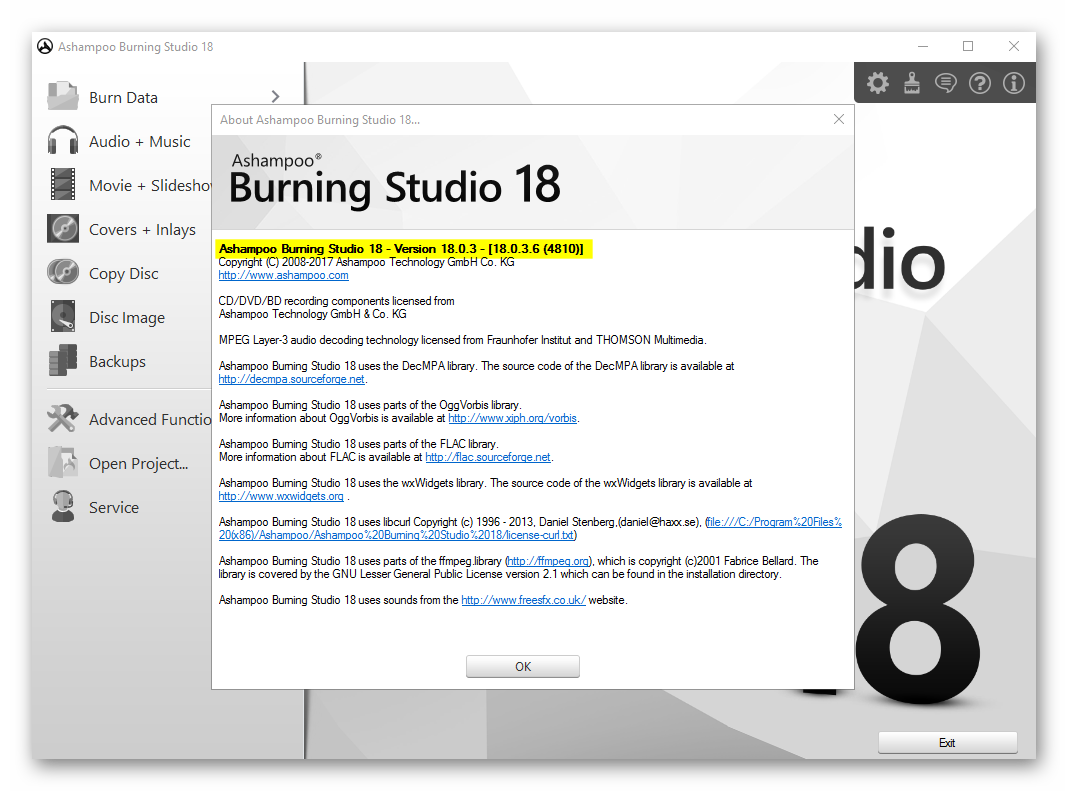
Task: Open the feedback speech bubble icon
Action: click(x=946, y=83)
